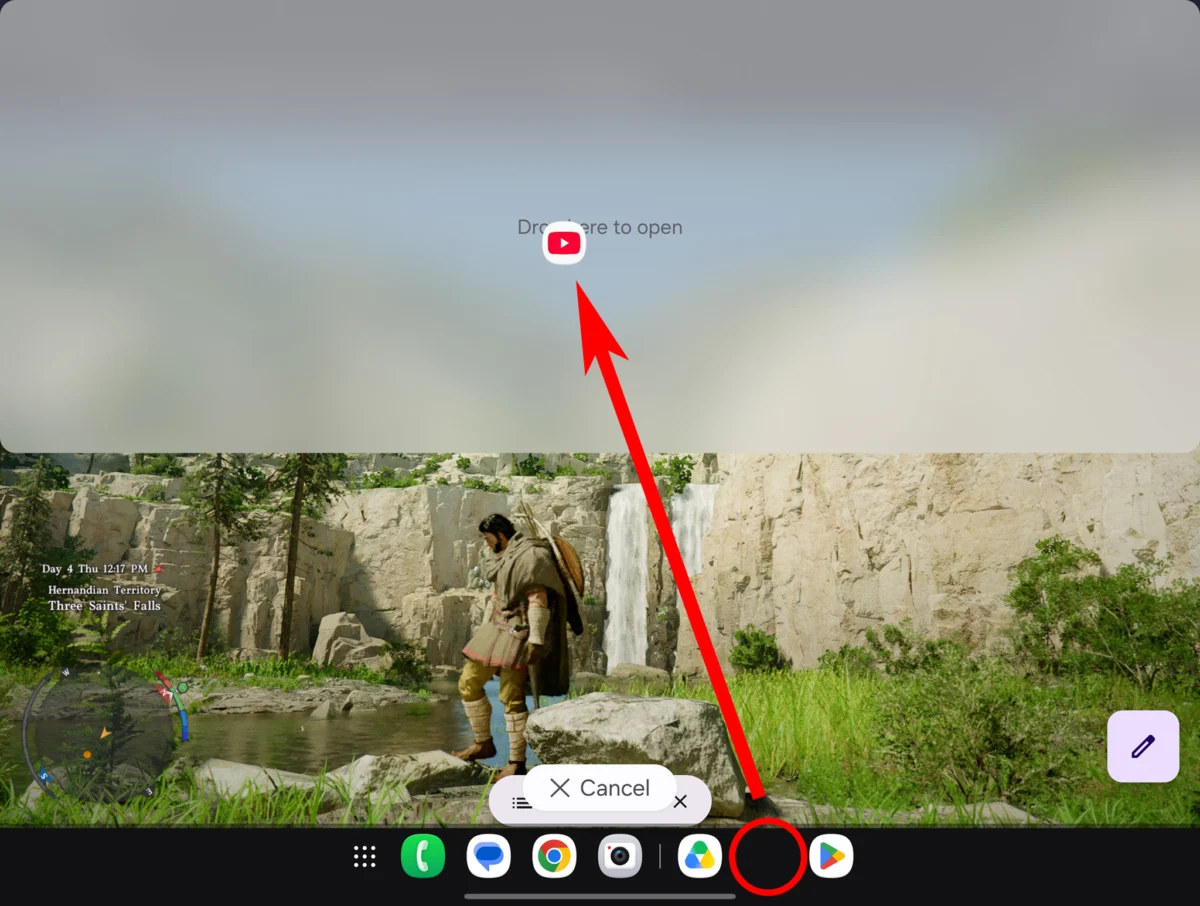Click the "Drop here to open" zone

(600, 226)
